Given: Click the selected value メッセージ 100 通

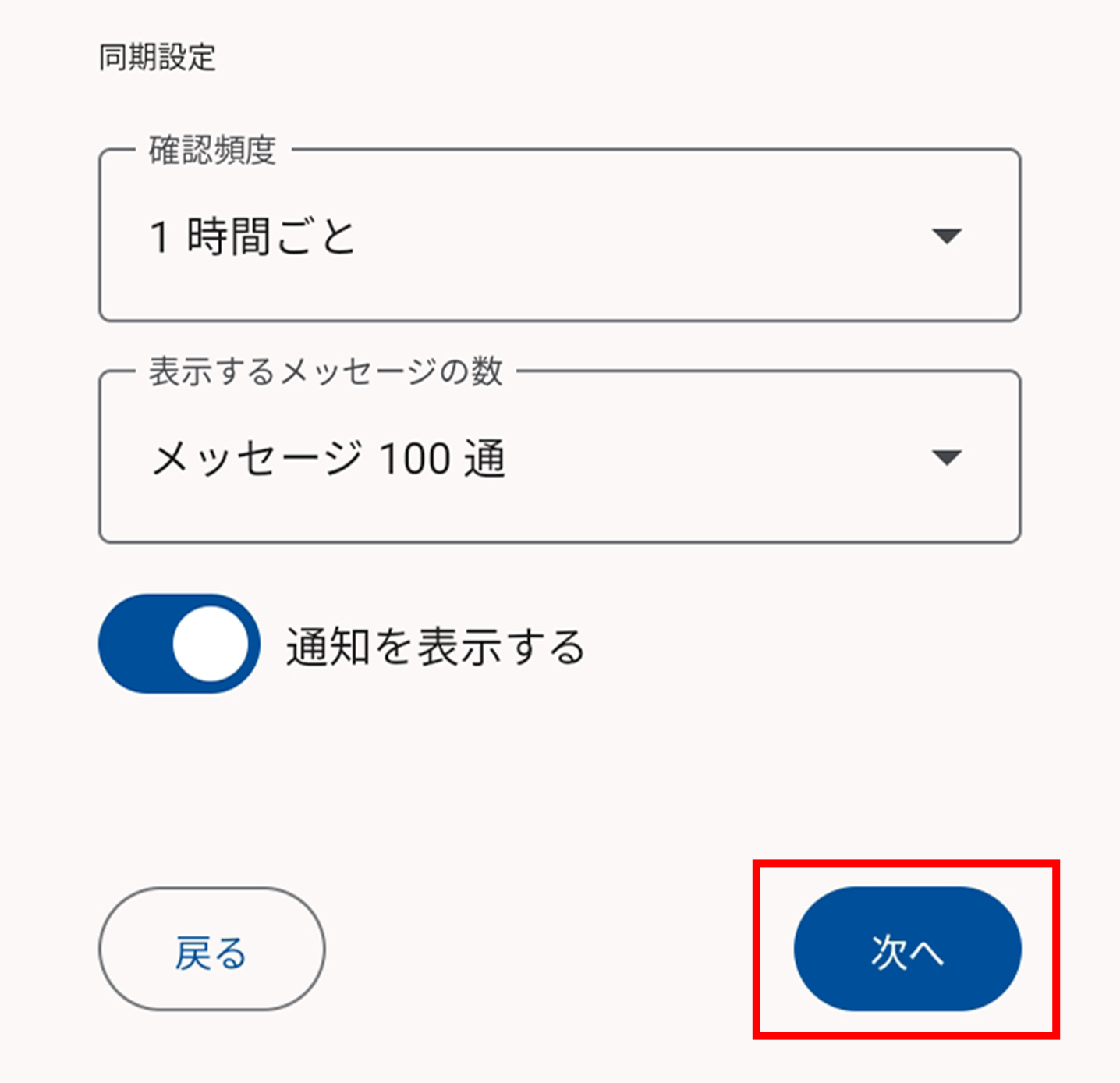Looking at the screenshot, I should coord(328,458).
